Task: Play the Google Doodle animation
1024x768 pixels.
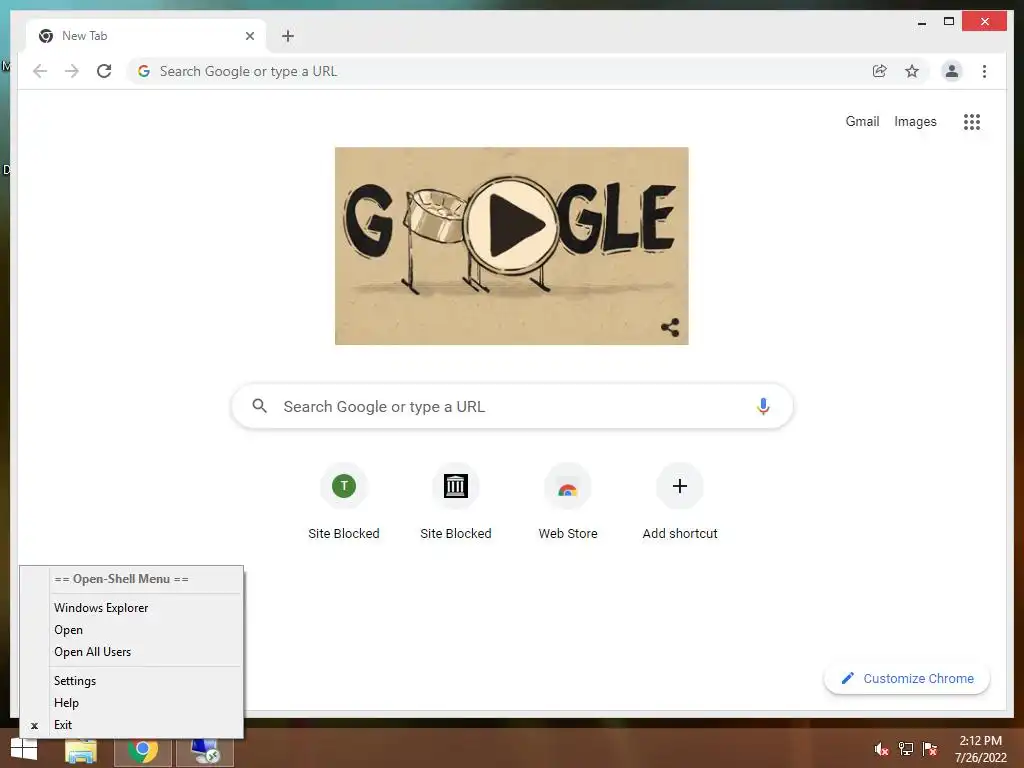Action: pos(513,224)
